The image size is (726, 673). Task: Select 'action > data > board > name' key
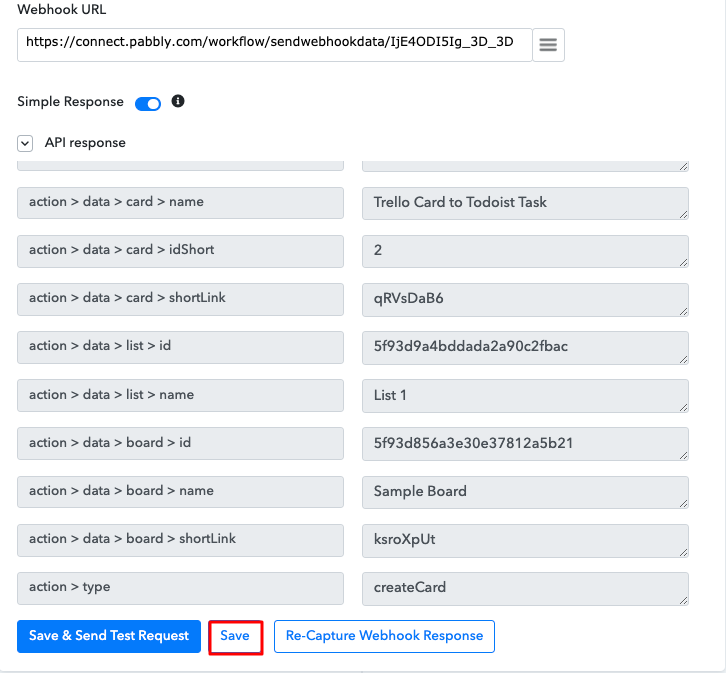click(x=180, y=492)
